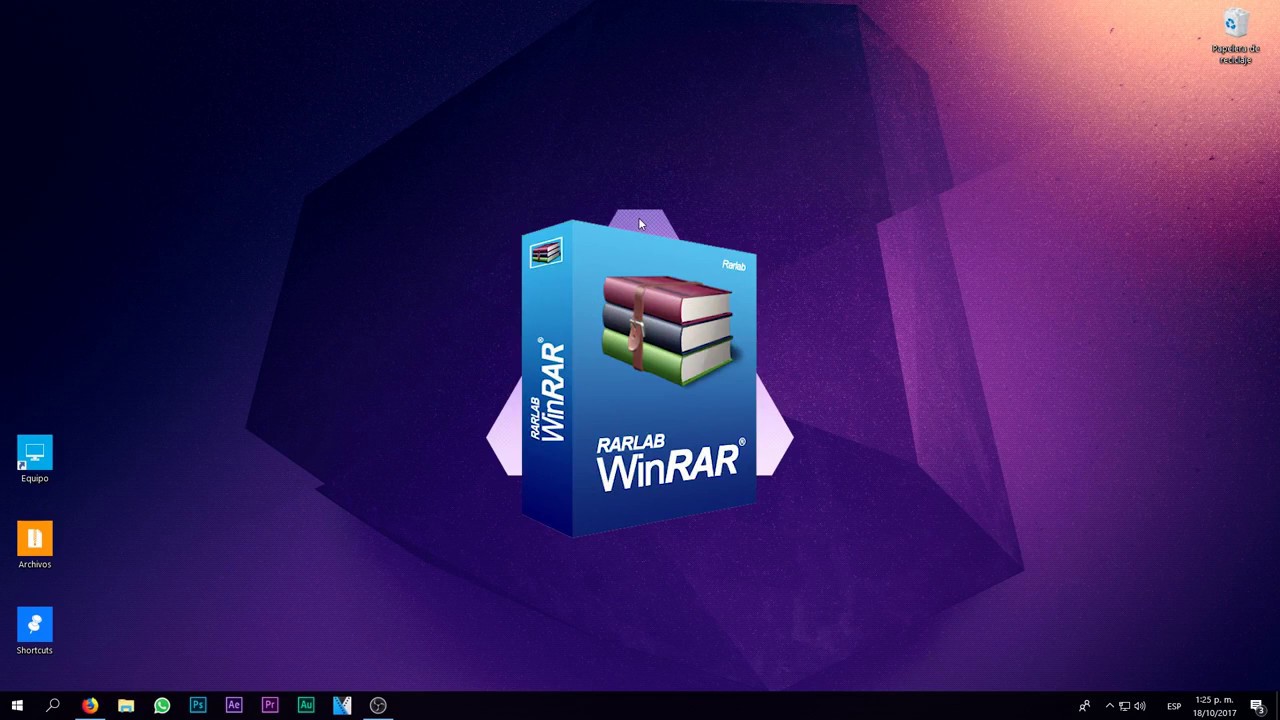
Task: Open the Action Center notifications
Action: pos(1258,706)
